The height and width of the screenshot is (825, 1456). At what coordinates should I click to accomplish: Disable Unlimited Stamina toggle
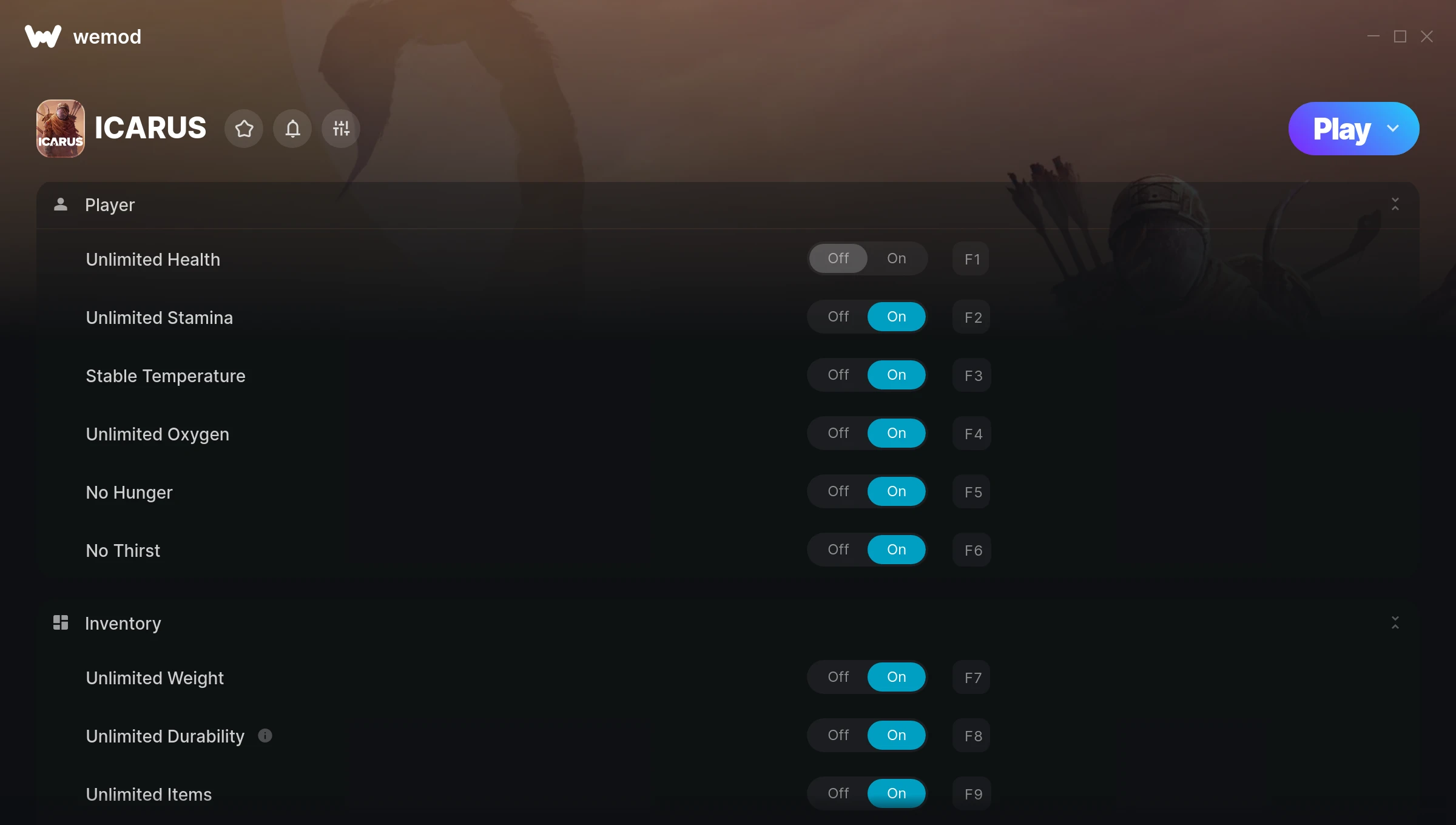point(838,316)
